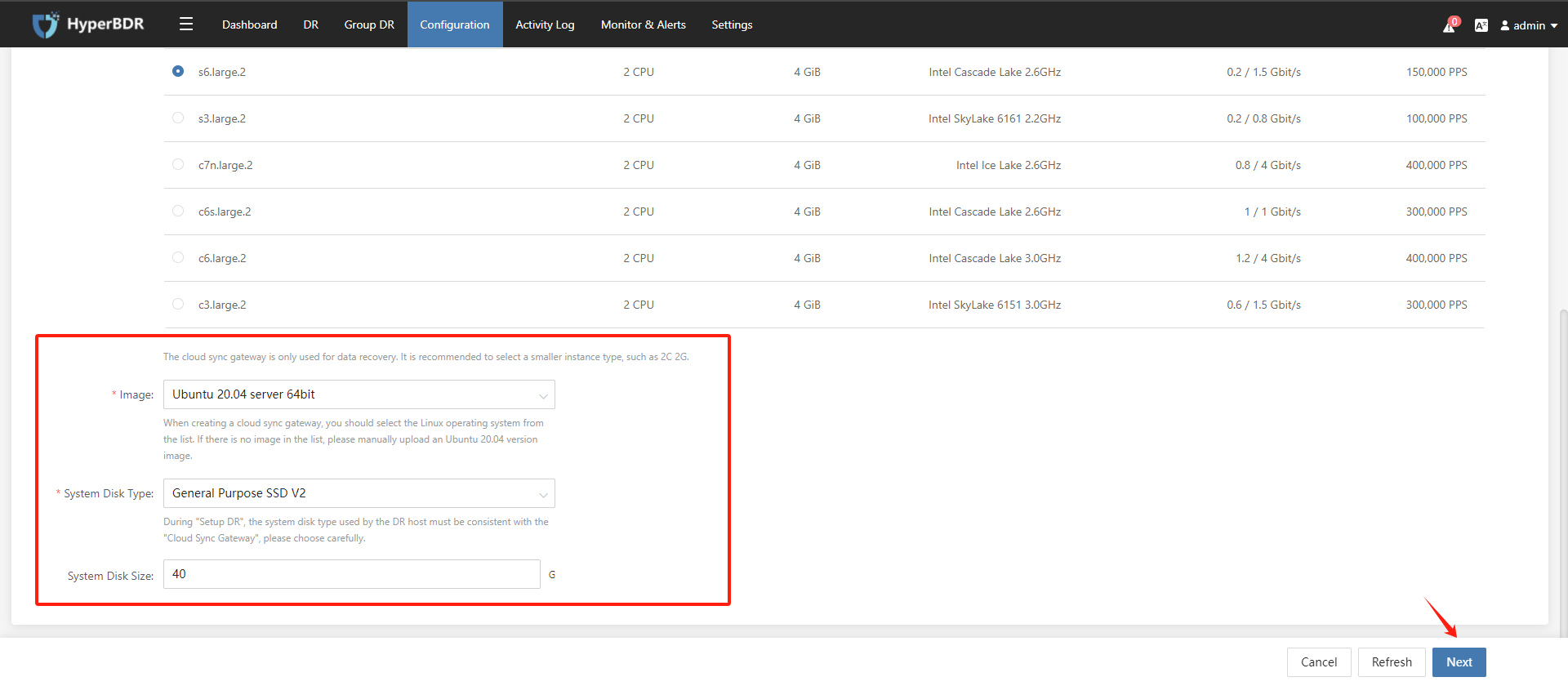Select the s6.large.2 radio button
This screenshot has width=1568, height=686.
(x=178, y=71)
